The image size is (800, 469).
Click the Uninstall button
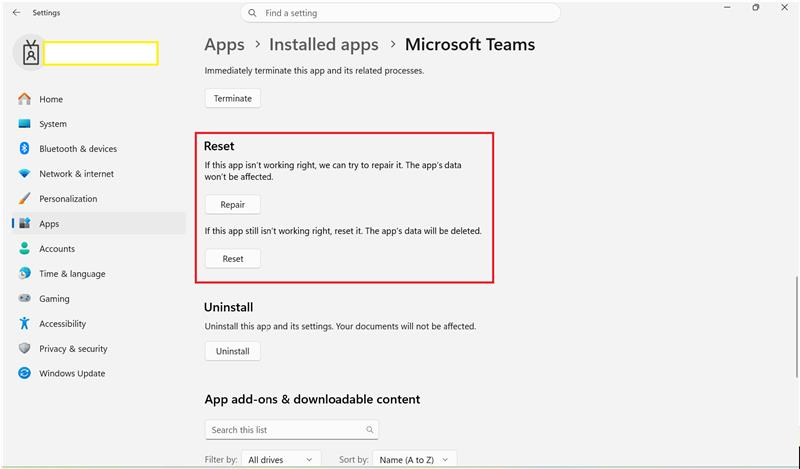point(233,351)
